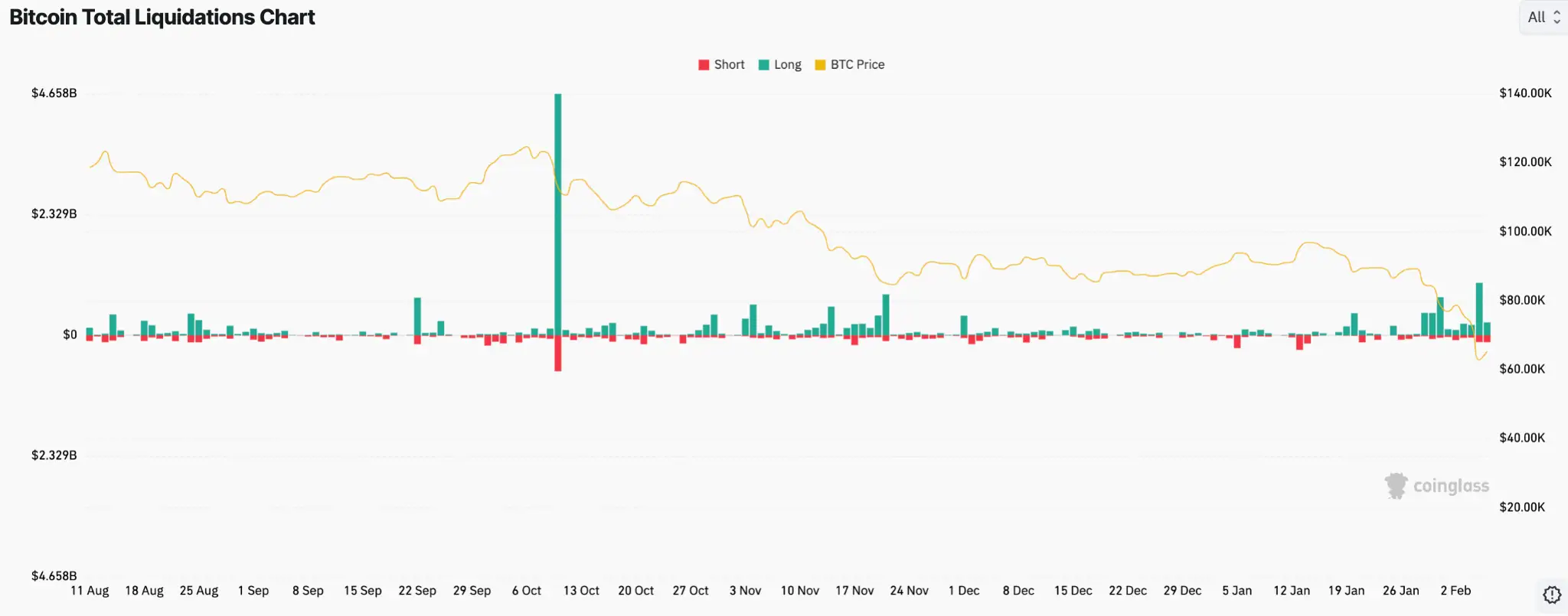Click the up-down chevron on the All selector

[1556, 17]
